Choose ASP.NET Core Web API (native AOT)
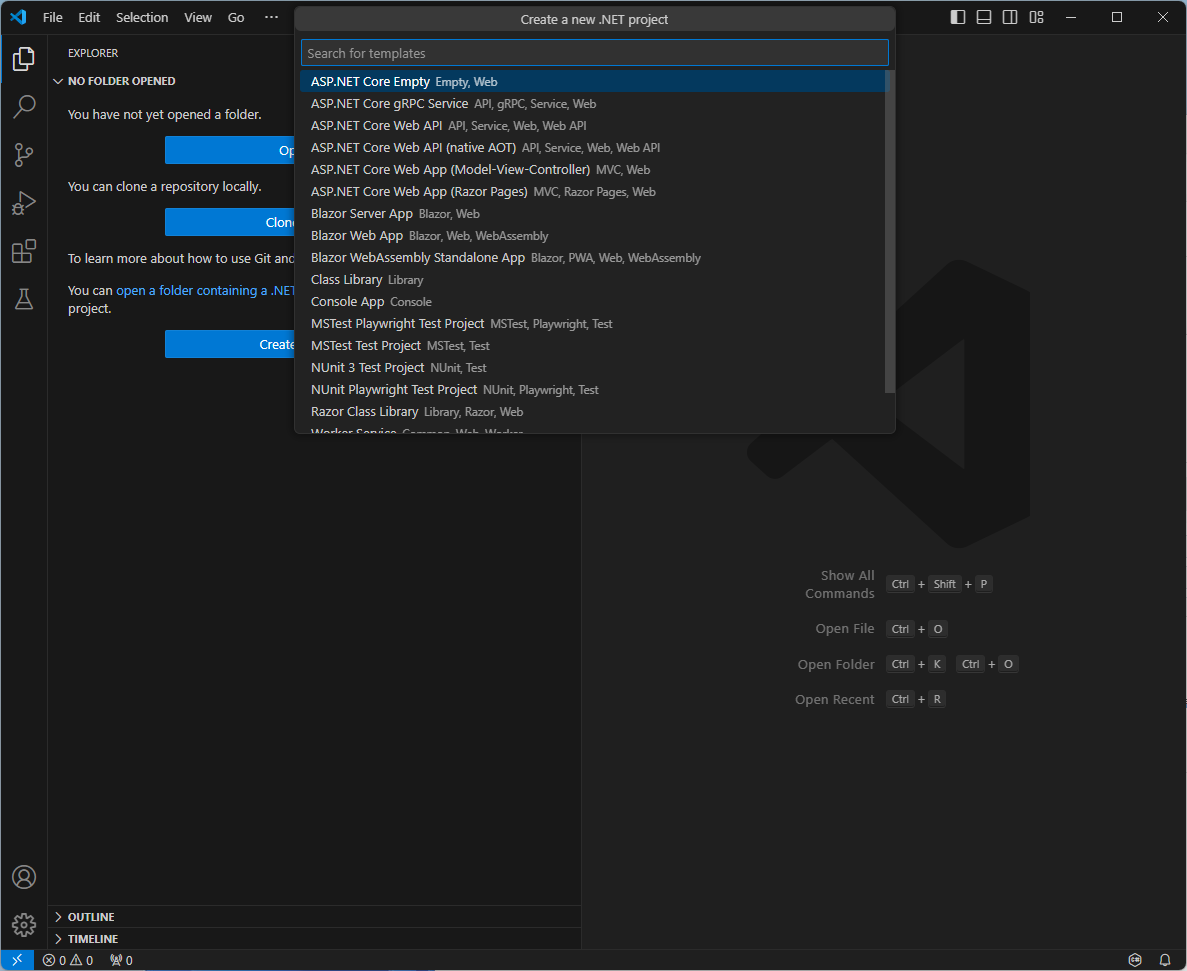Image resolution: width=1187 pixels, height=971 pixels. tap(592, 148)
